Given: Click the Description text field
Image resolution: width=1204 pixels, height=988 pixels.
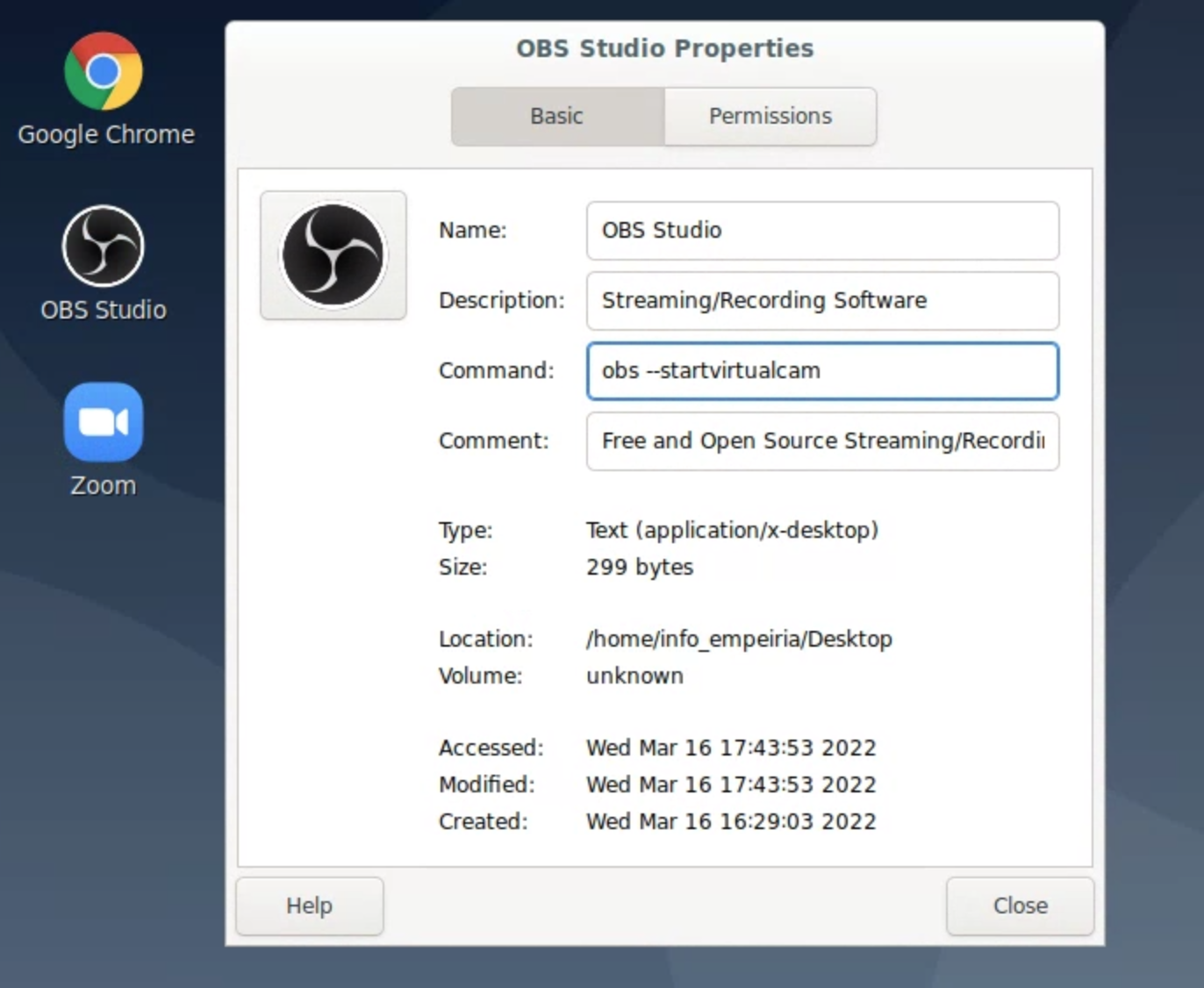Looking at the screenshot, I should click(821, 301).
